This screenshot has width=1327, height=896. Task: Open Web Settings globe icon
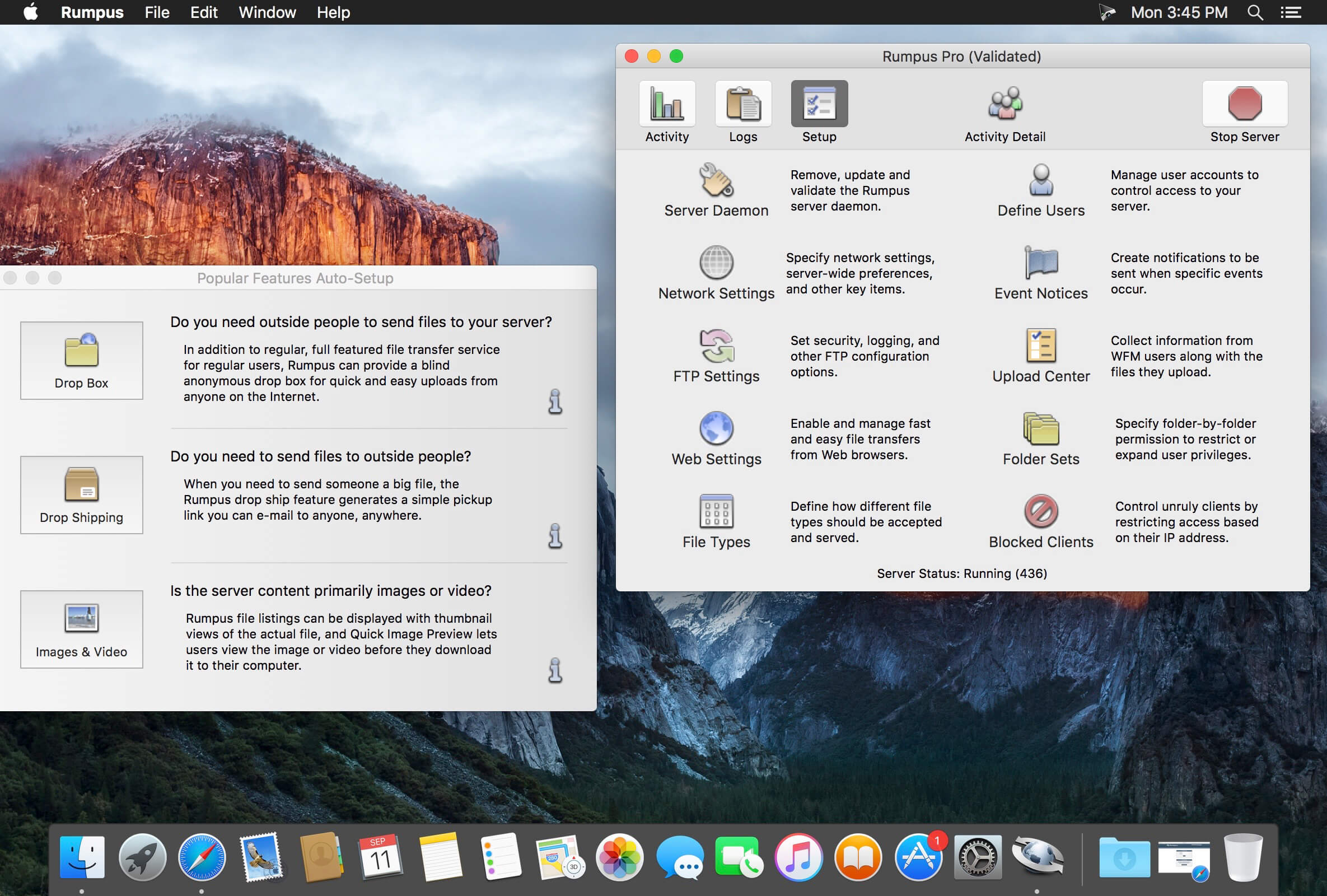coord(716,428)
